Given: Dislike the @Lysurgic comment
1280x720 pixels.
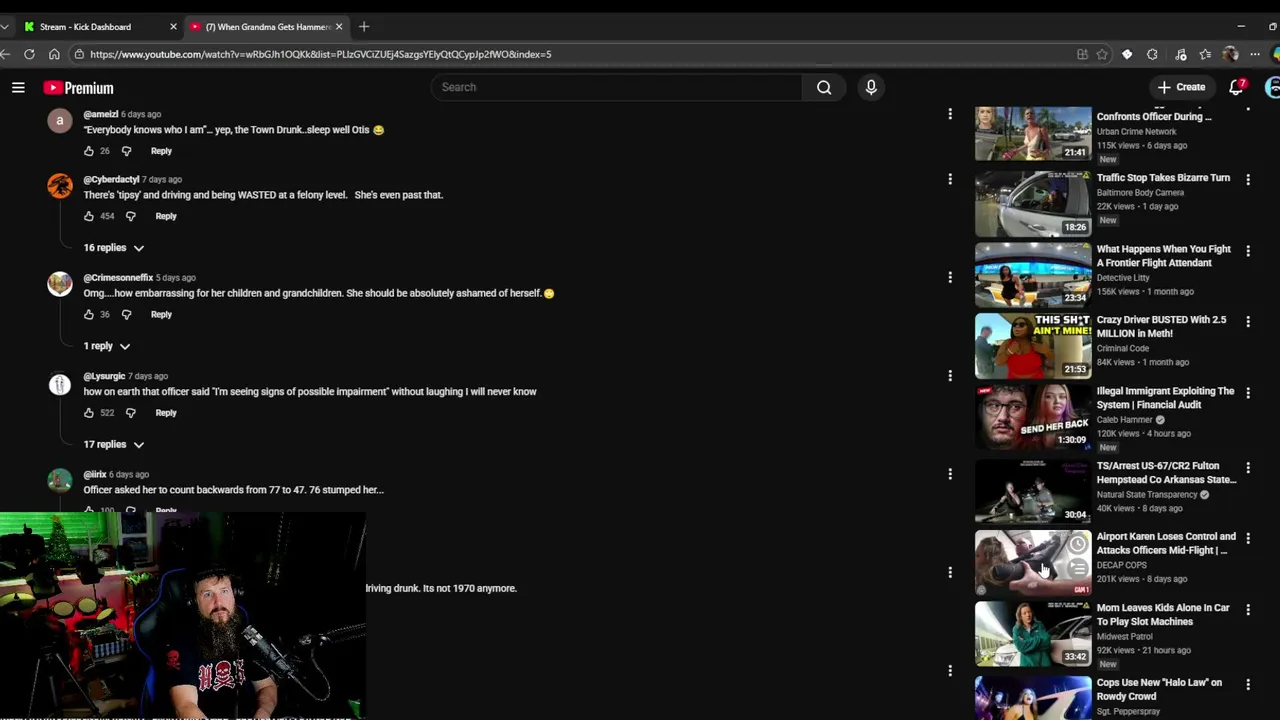Looking at the screenshot, I should 130,412.
